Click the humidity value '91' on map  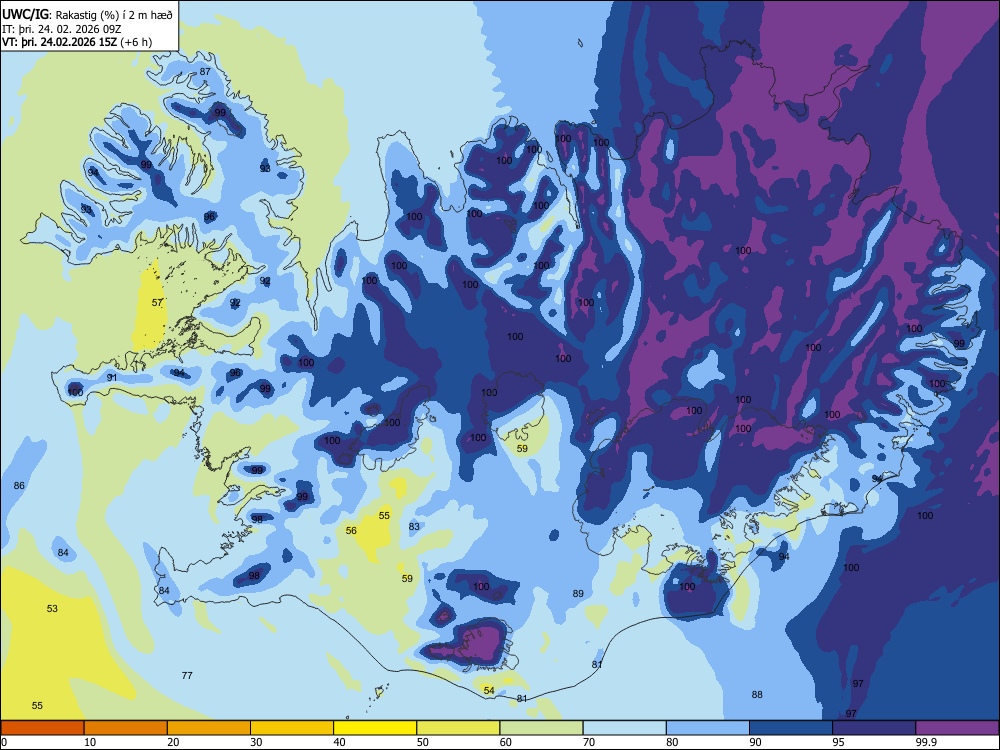click(112, 378)
